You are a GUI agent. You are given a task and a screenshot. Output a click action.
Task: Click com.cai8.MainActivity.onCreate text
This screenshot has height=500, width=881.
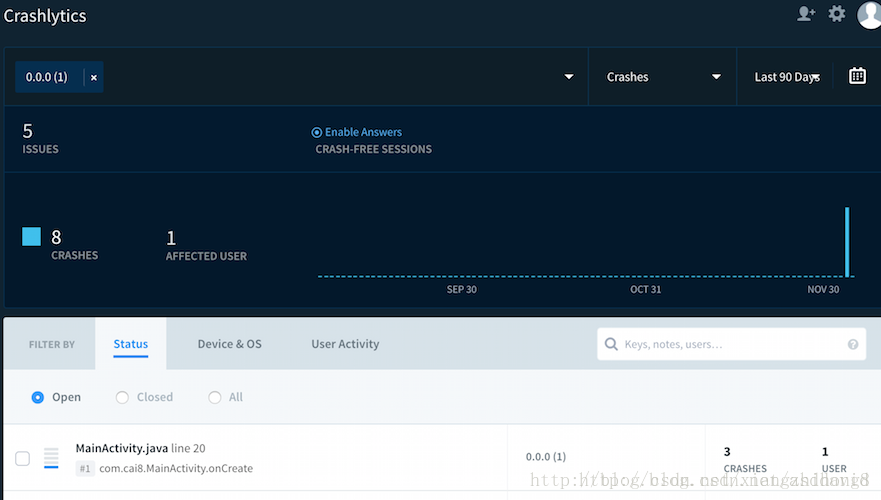pos(176,468)
